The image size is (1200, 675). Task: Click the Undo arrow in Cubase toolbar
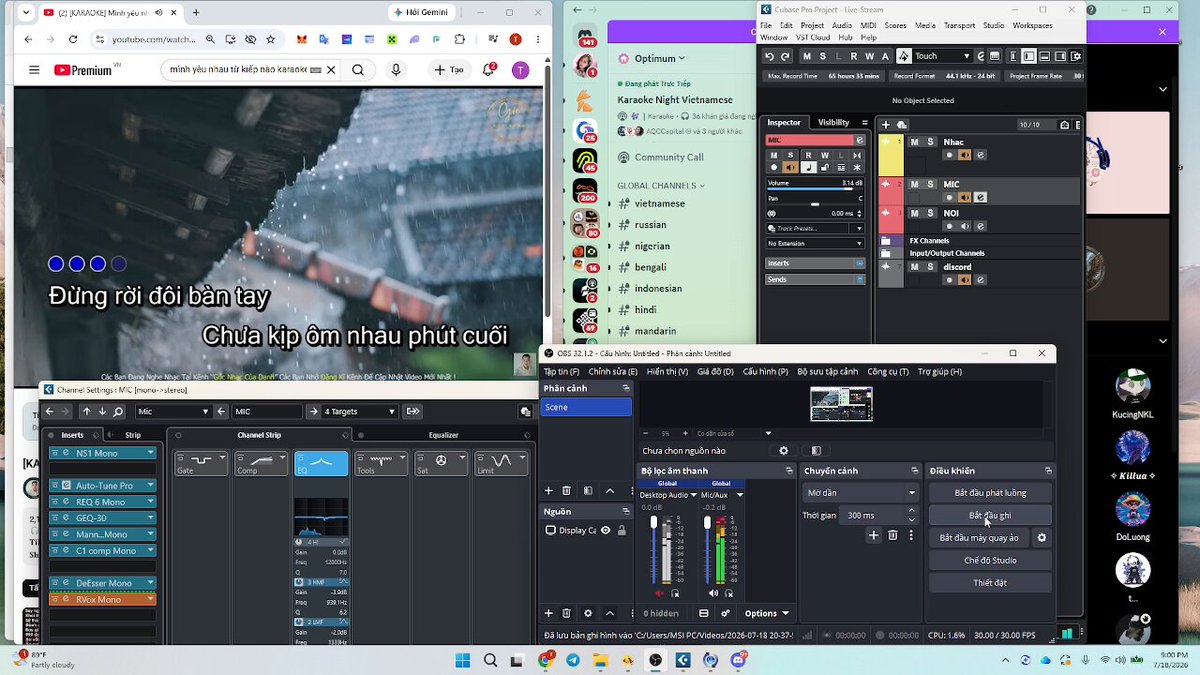pyautogui.click(x=768, y=56)
